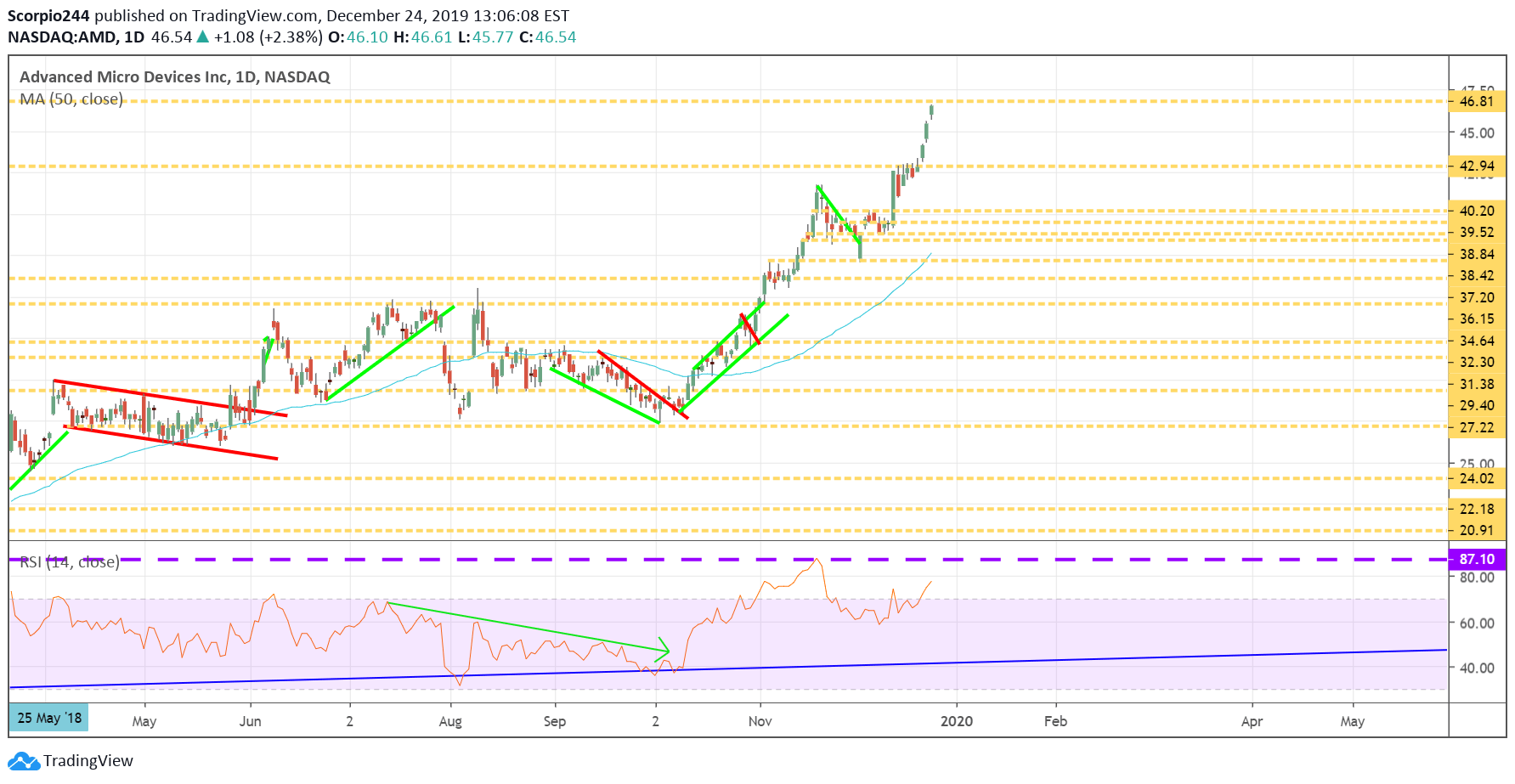Click the Nov label on time axis
The image size is (1515, 784).
click(760, 721)
